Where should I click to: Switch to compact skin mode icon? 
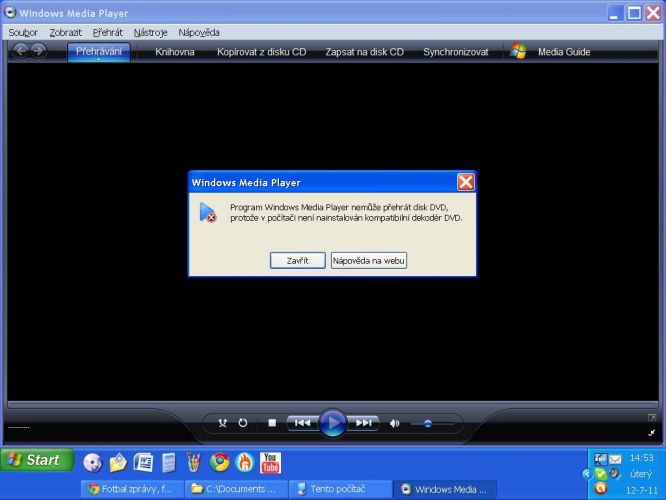click(x=652, y=433)
